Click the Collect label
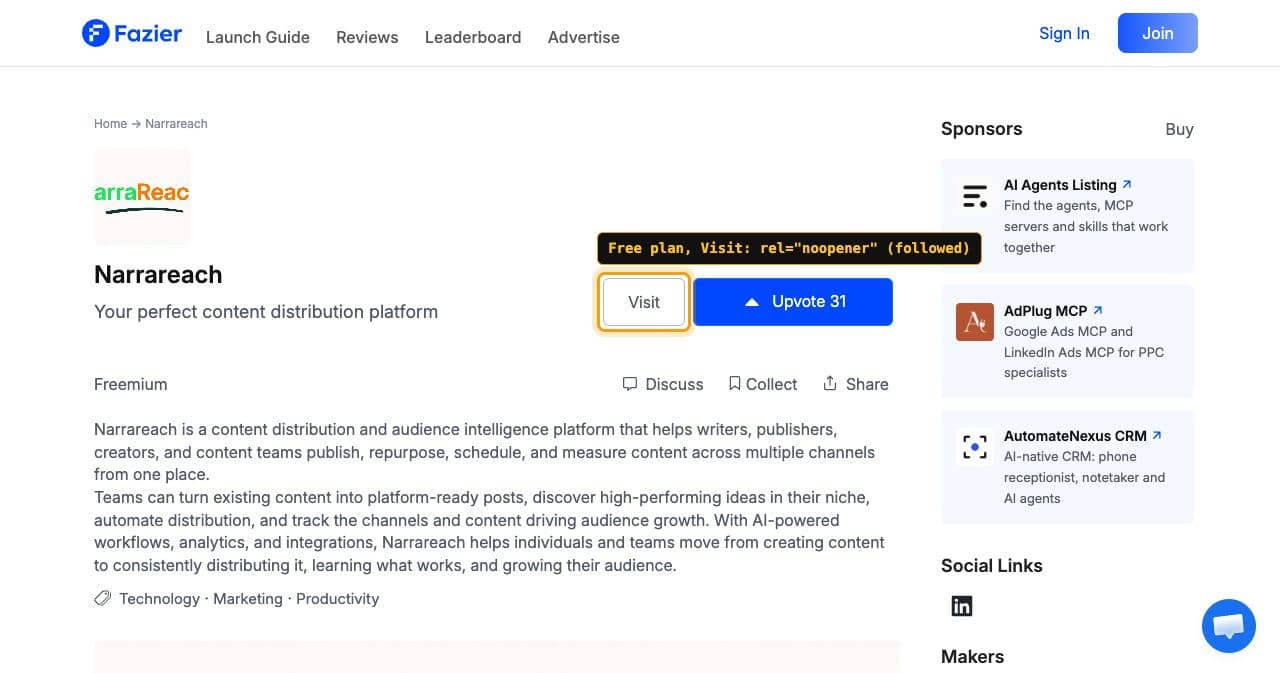 [771, 384]
